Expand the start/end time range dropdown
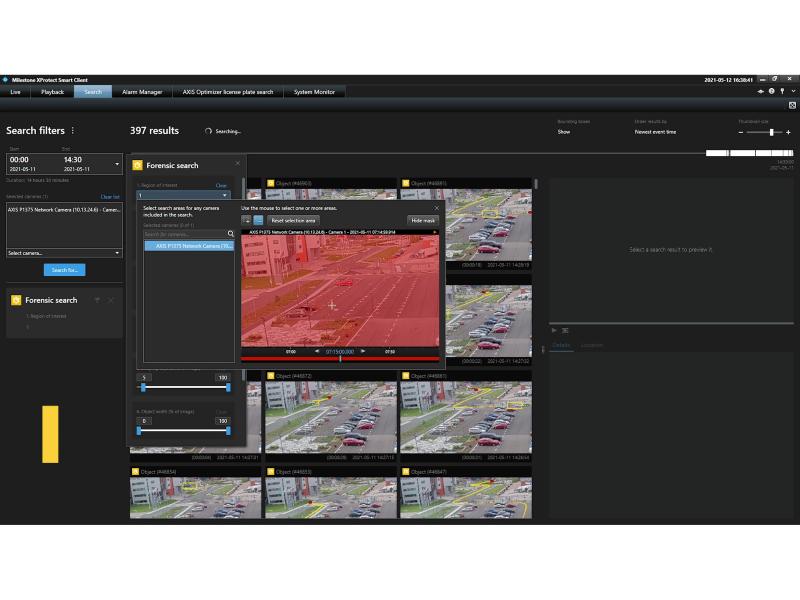 point(117,164)
